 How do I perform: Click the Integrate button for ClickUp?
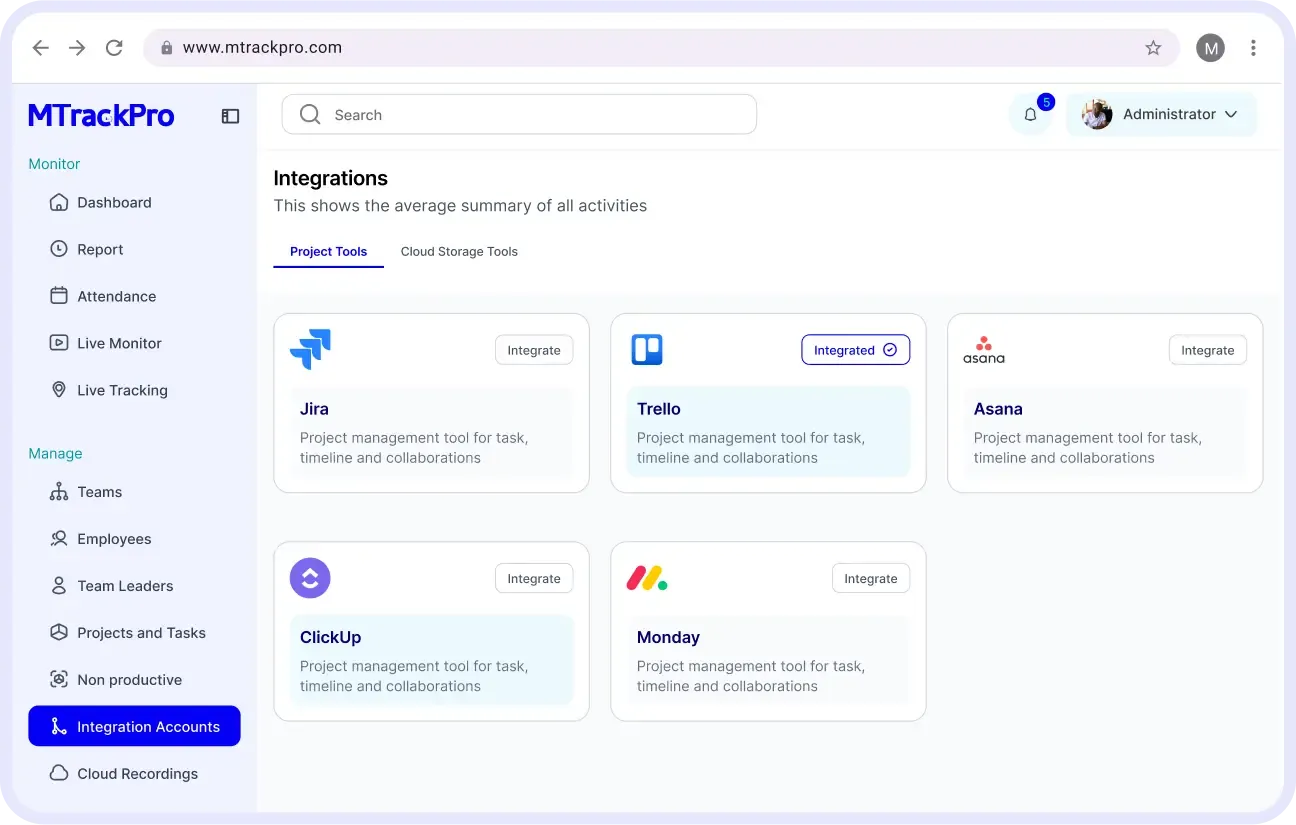click(534, 578)
